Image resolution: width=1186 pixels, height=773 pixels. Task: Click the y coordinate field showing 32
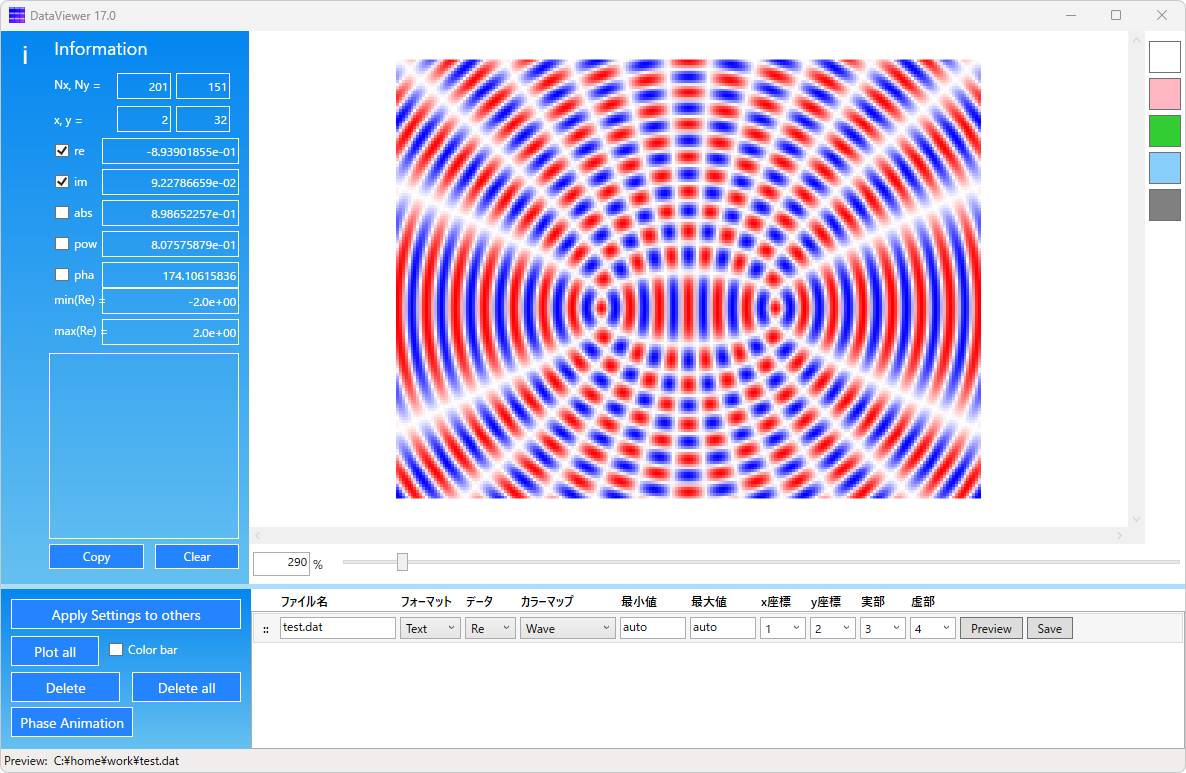coord(203,119)
